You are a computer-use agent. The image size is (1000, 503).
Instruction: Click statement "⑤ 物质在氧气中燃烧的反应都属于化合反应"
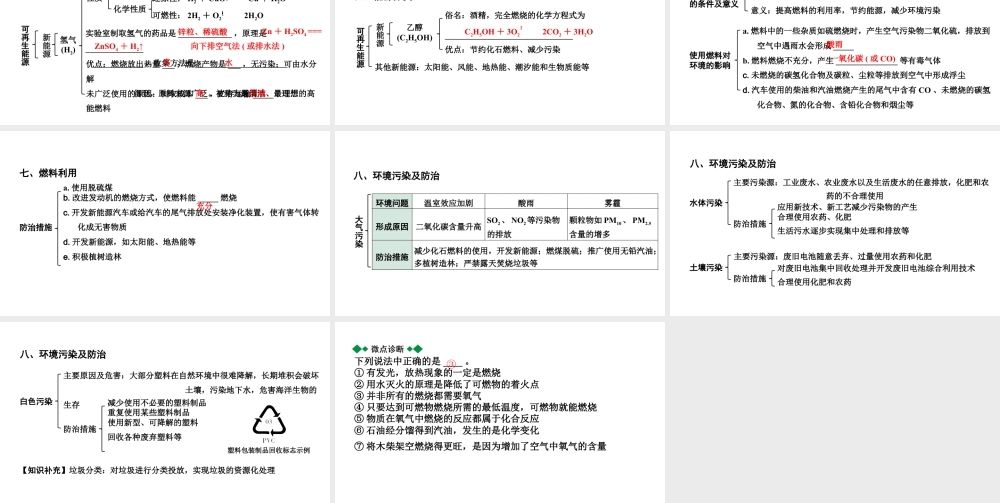click(446, 418)
